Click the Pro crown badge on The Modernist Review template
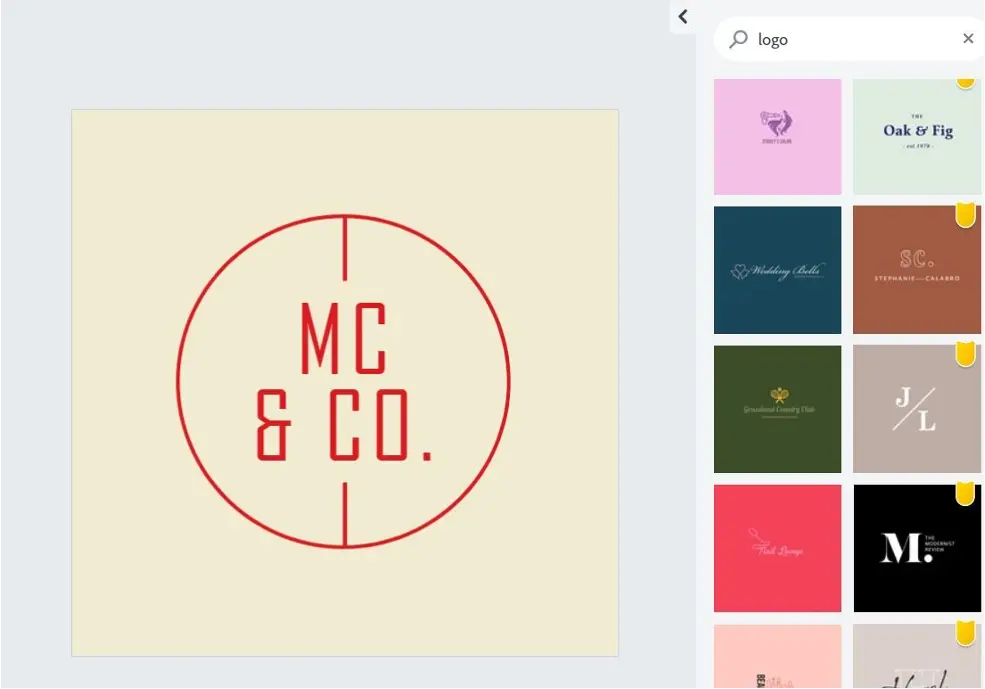This screenshot has height=689, width=985. [964, 491]
